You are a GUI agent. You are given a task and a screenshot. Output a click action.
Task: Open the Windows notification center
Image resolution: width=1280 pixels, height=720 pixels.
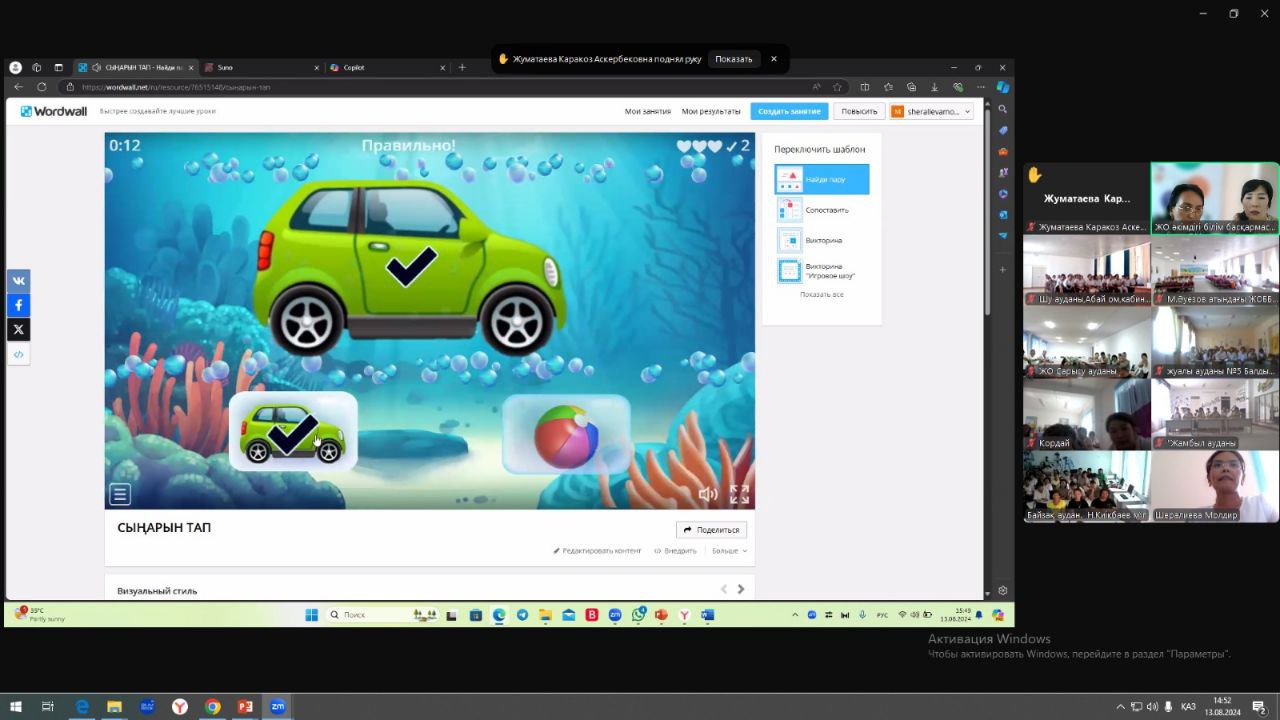pyautogui.click(x=1260, y=706)
